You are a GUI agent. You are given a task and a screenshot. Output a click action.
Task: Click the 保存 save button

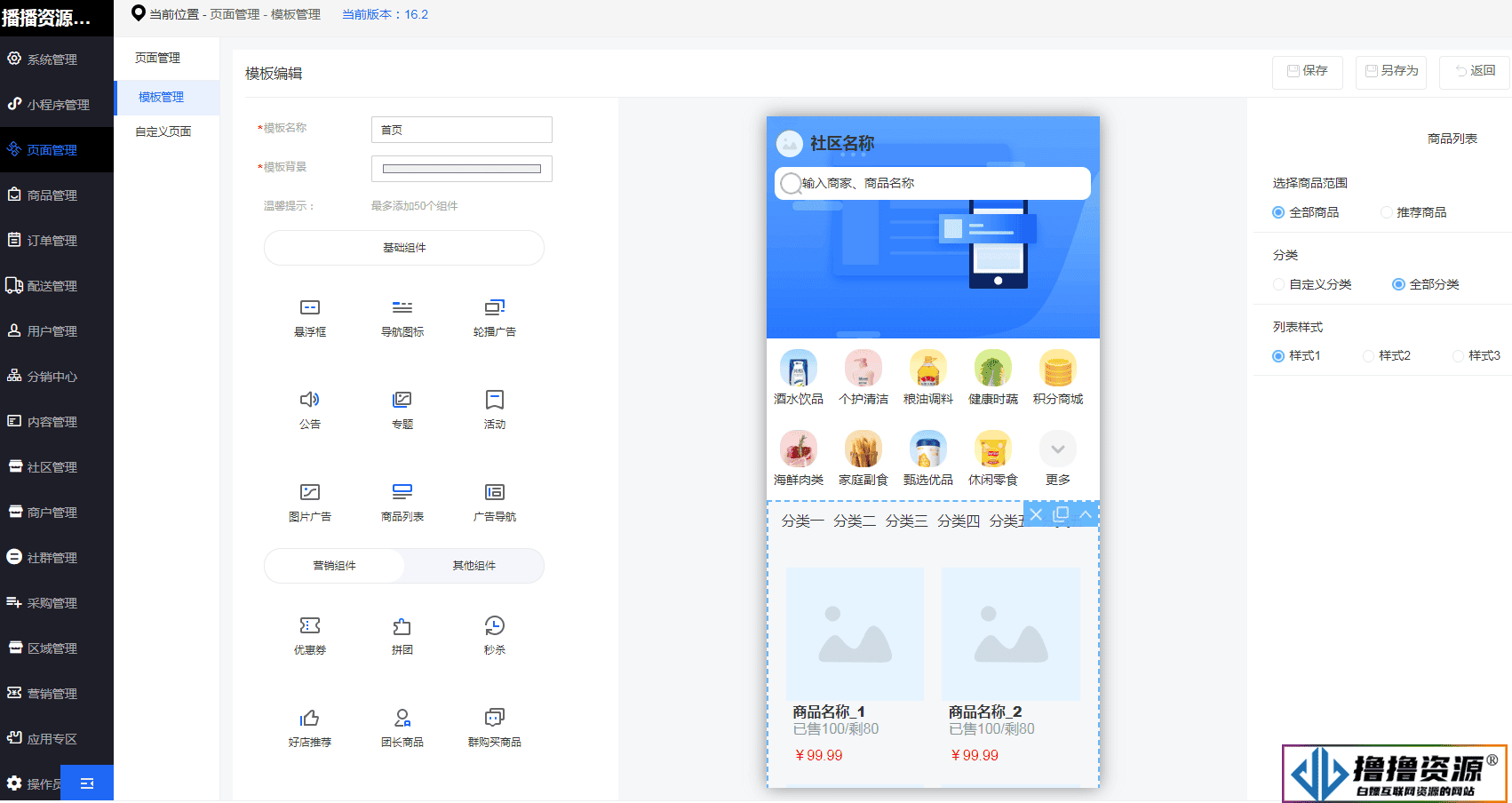pos(1308,71)
